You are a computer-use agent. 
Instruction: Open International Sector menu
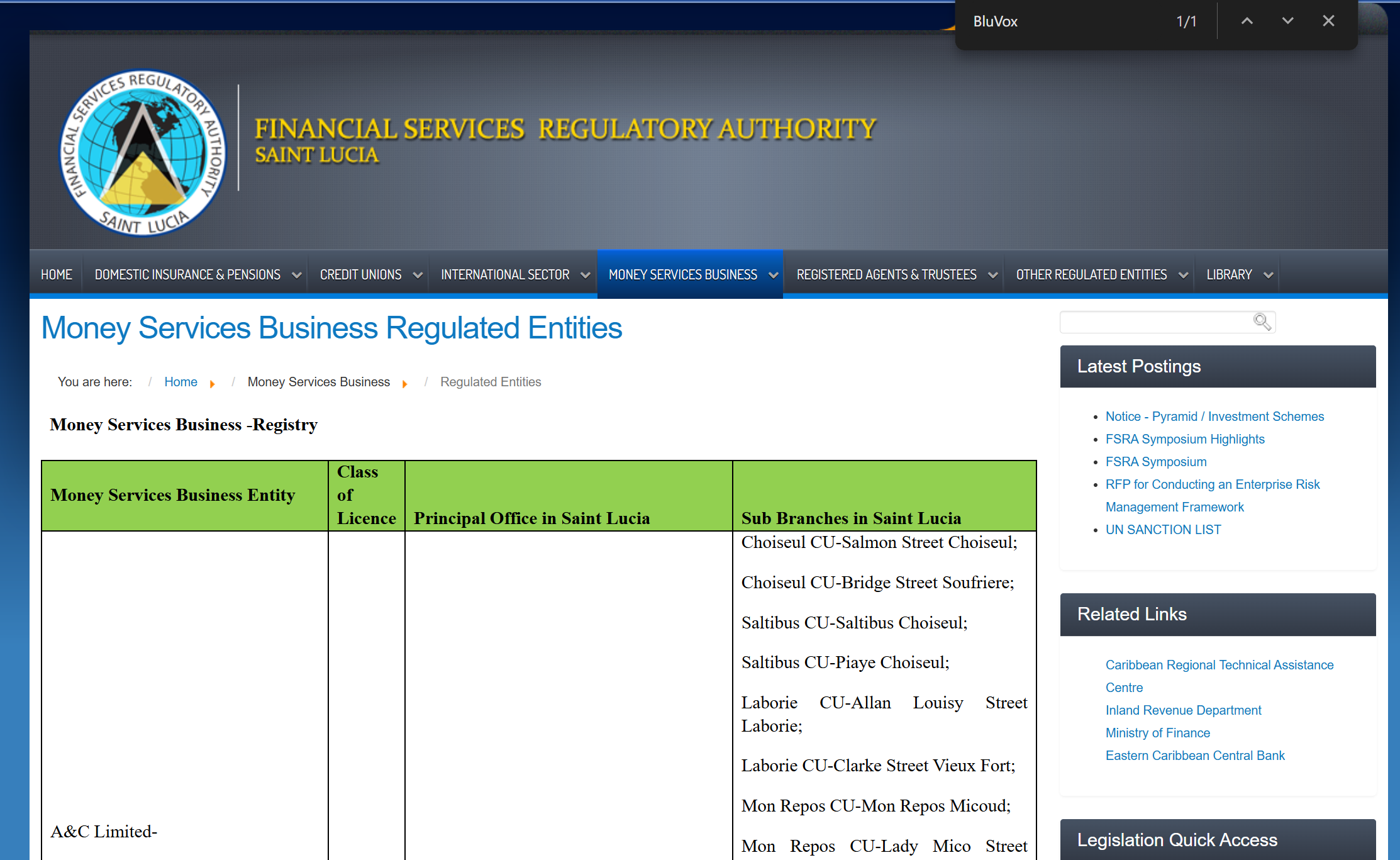click(505, 275)
